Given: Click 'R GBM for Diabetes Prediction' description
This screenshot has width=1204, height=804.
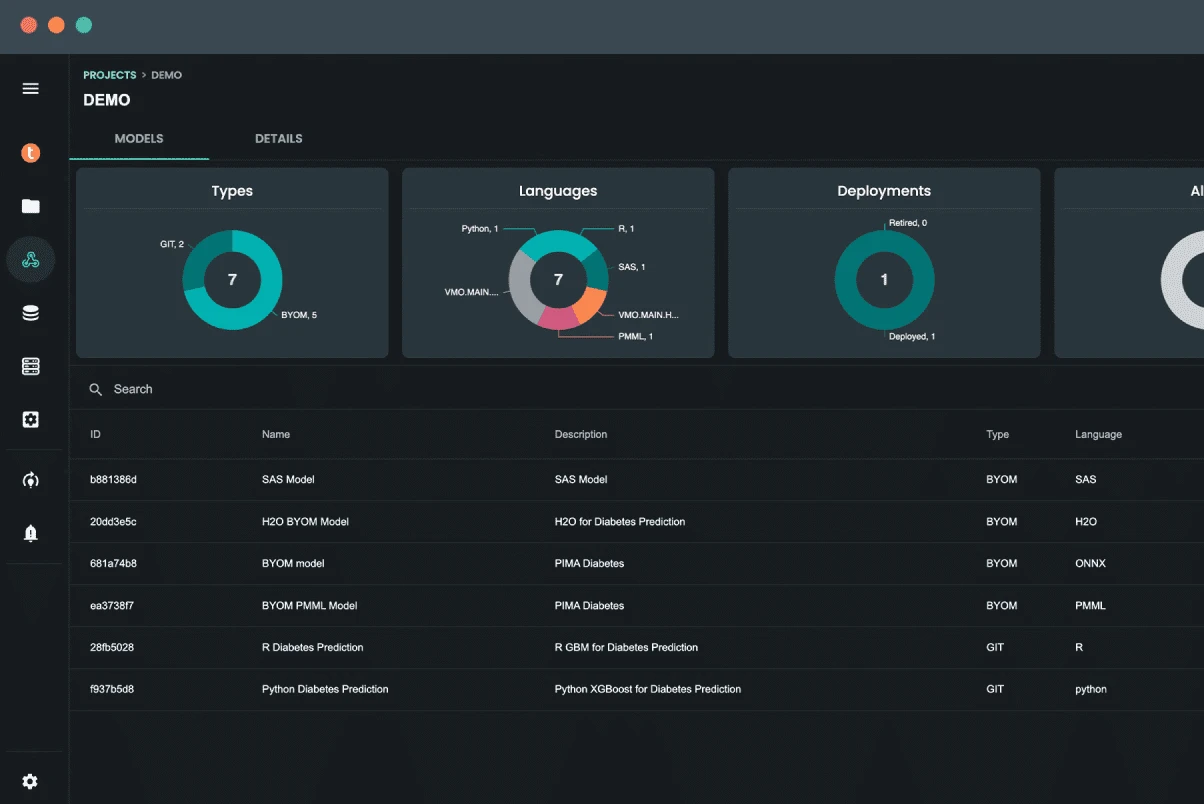Looking at the screenshot, I should [626, 647].
